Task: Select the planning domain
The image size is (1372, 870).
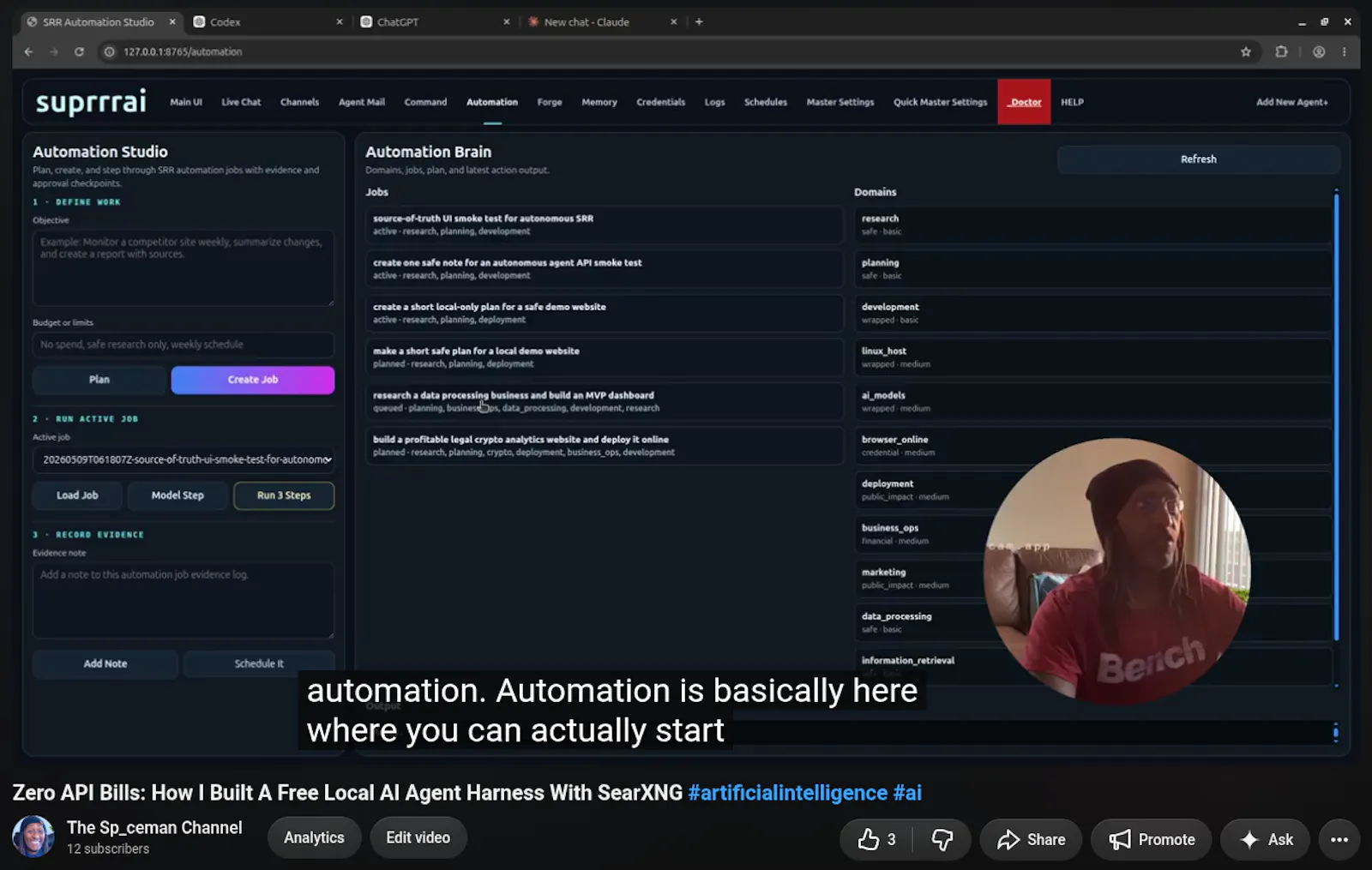Action: 1093,269
